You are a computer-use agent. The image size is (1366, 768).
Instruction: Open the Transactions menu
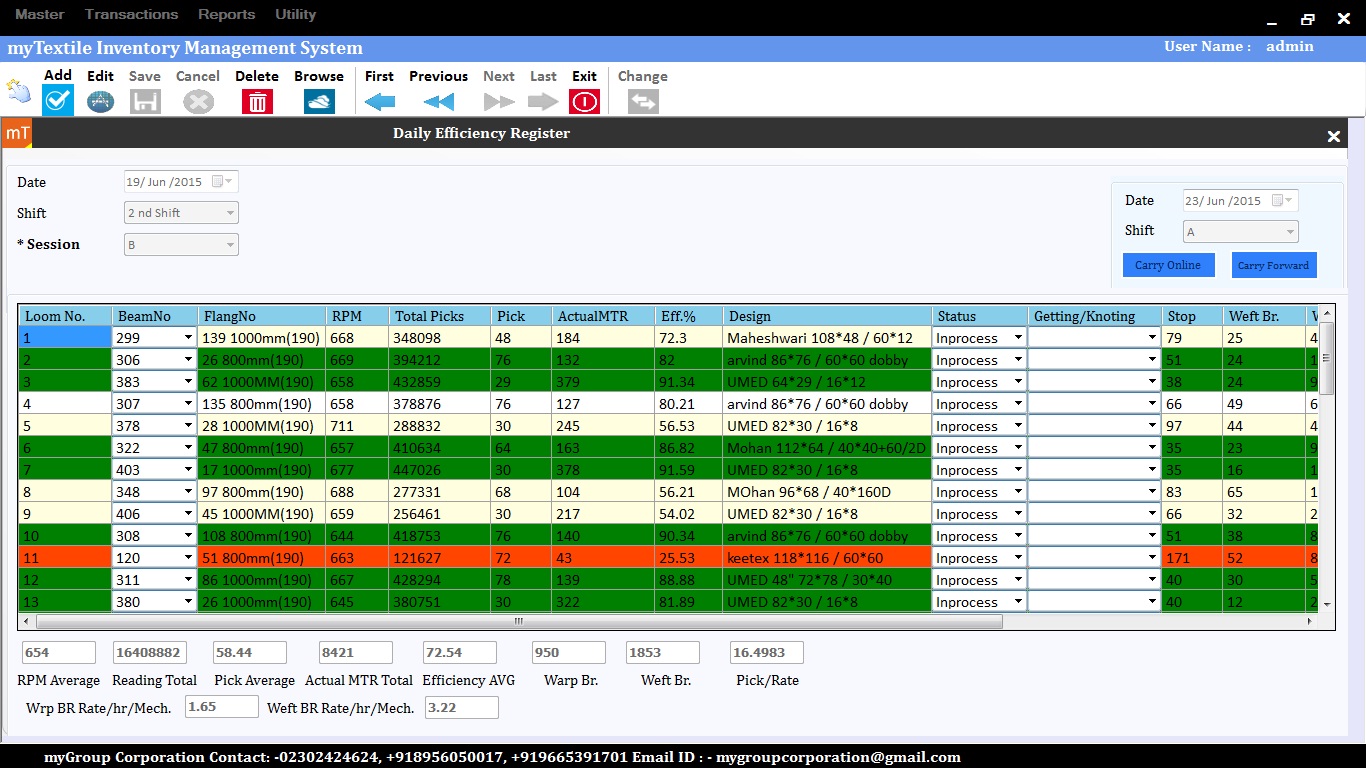131,14
